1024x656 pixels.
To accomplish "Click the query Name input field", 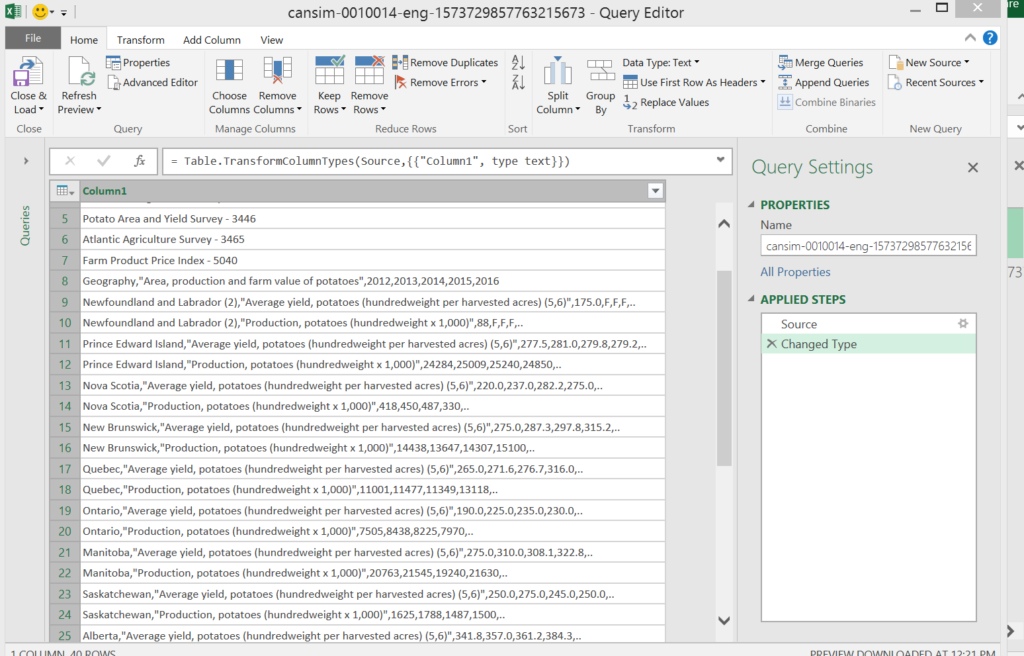I will pos(868,246).
